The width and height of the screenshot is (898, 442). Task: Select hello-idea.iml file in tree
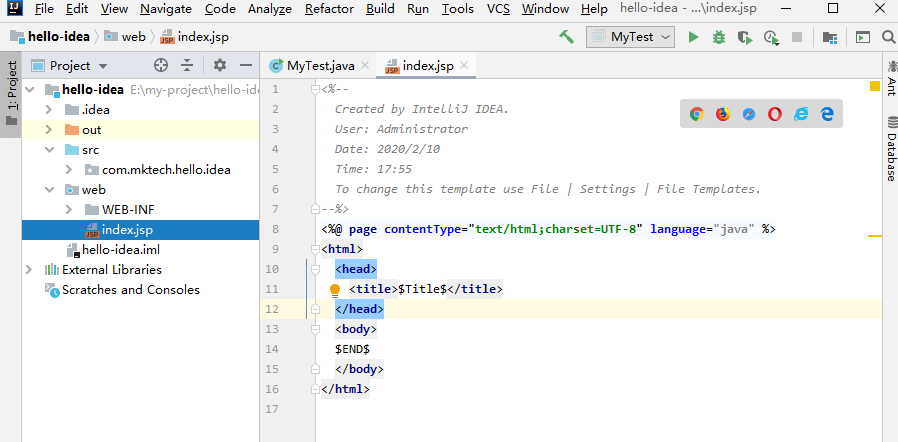[x=121, y=250]
